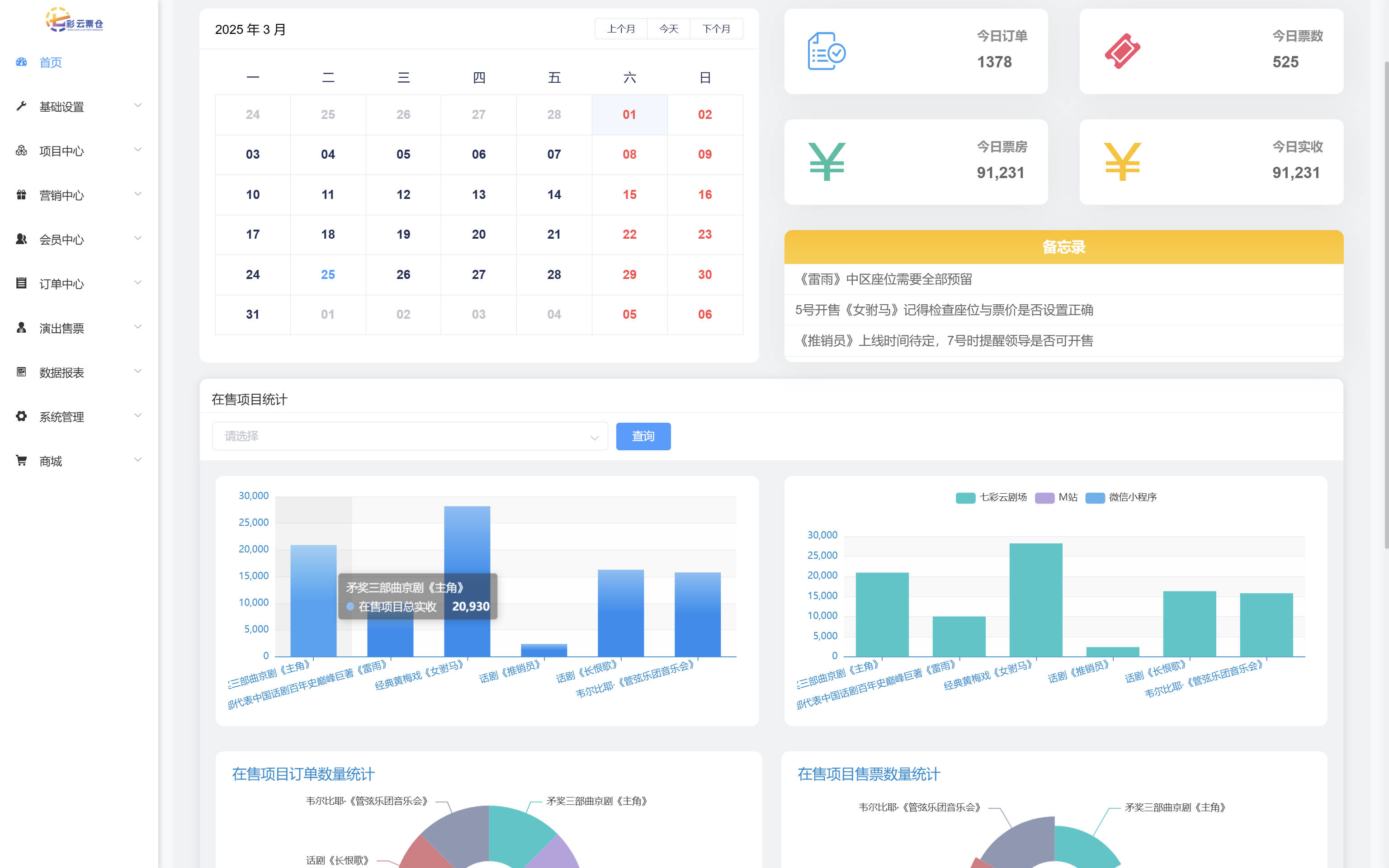Click the 查询 button
This screenshot has height=868, width=1389.
[x=643, y=436]
